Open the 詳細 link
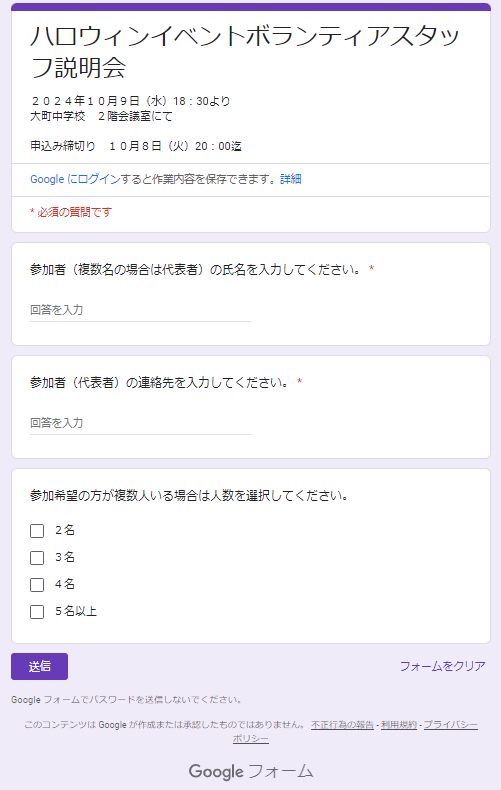This screenshot has height=790, width=501. pos(291,179)
